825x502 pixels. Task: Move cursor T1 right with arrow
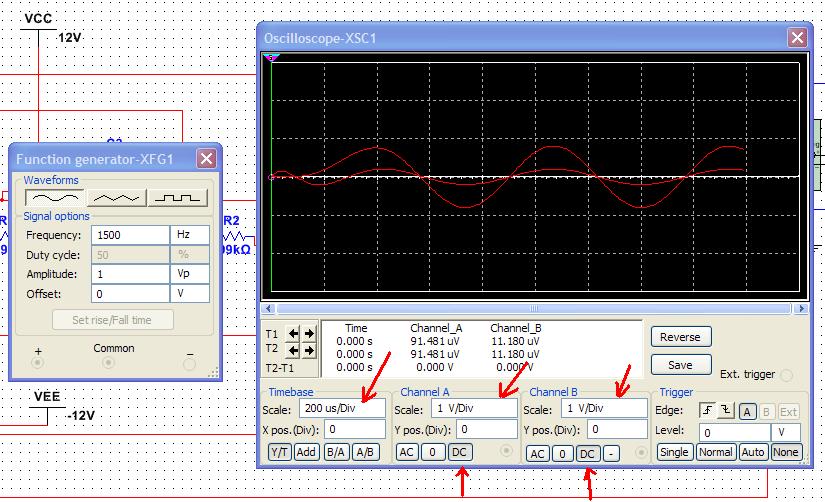click(x=309, y=334)
